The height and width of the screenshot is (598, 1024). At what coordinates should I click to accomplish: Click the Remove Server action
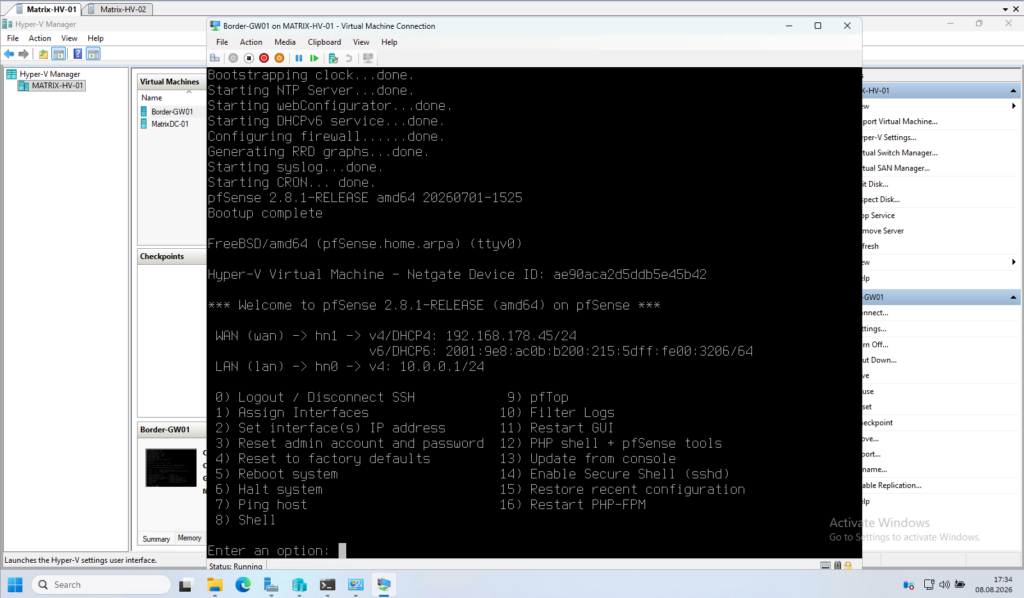883,231
